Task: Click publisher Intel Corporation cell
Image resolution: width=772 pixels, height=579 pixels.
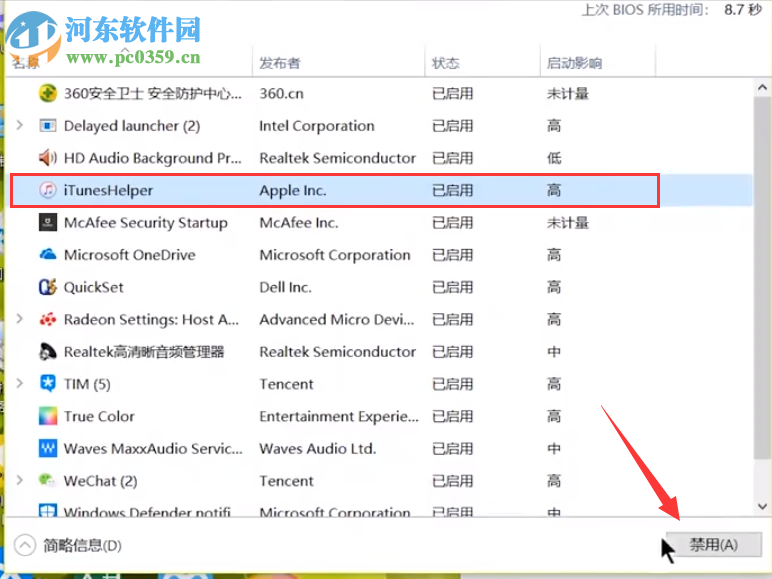Action: [317, 126]
